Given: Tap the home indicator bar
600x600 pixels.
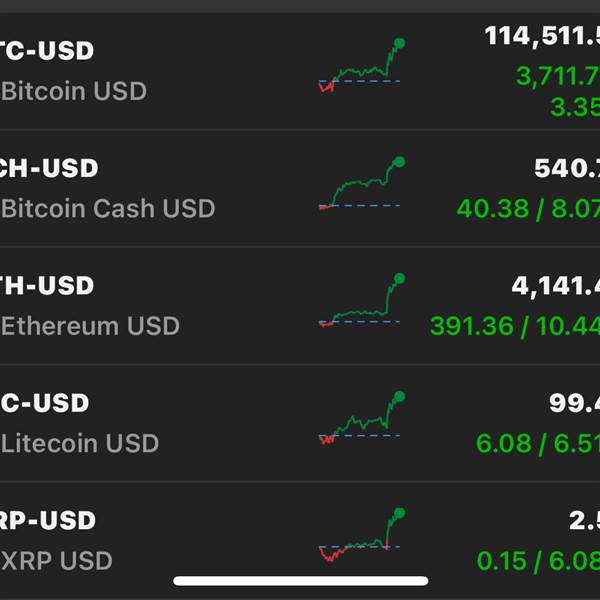Looking at the screenshot, I should click(300, 581).
